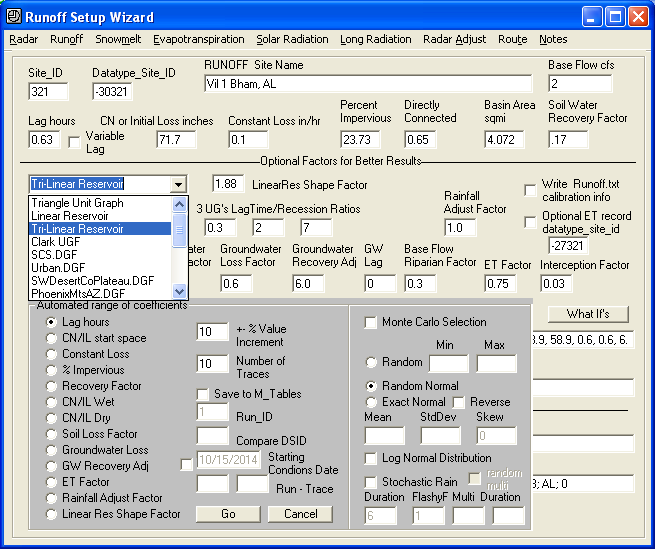Image resolution: width=655 pixels, height=549 pixels.
Task: Enable the Variable Lag checkbox
Action: pos(74,142)
